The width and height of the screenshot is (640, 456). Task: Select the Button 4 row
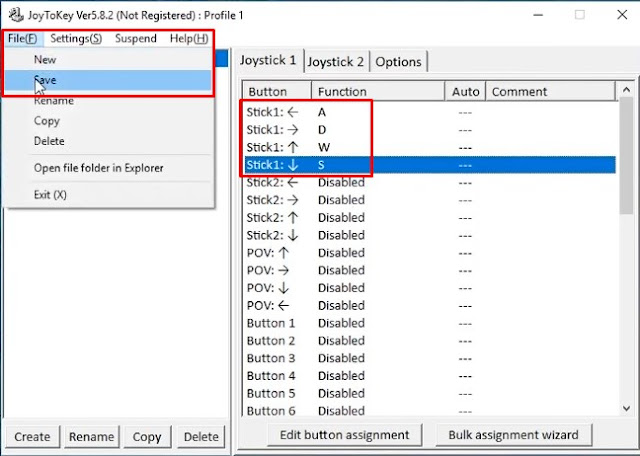click(430, 376)
